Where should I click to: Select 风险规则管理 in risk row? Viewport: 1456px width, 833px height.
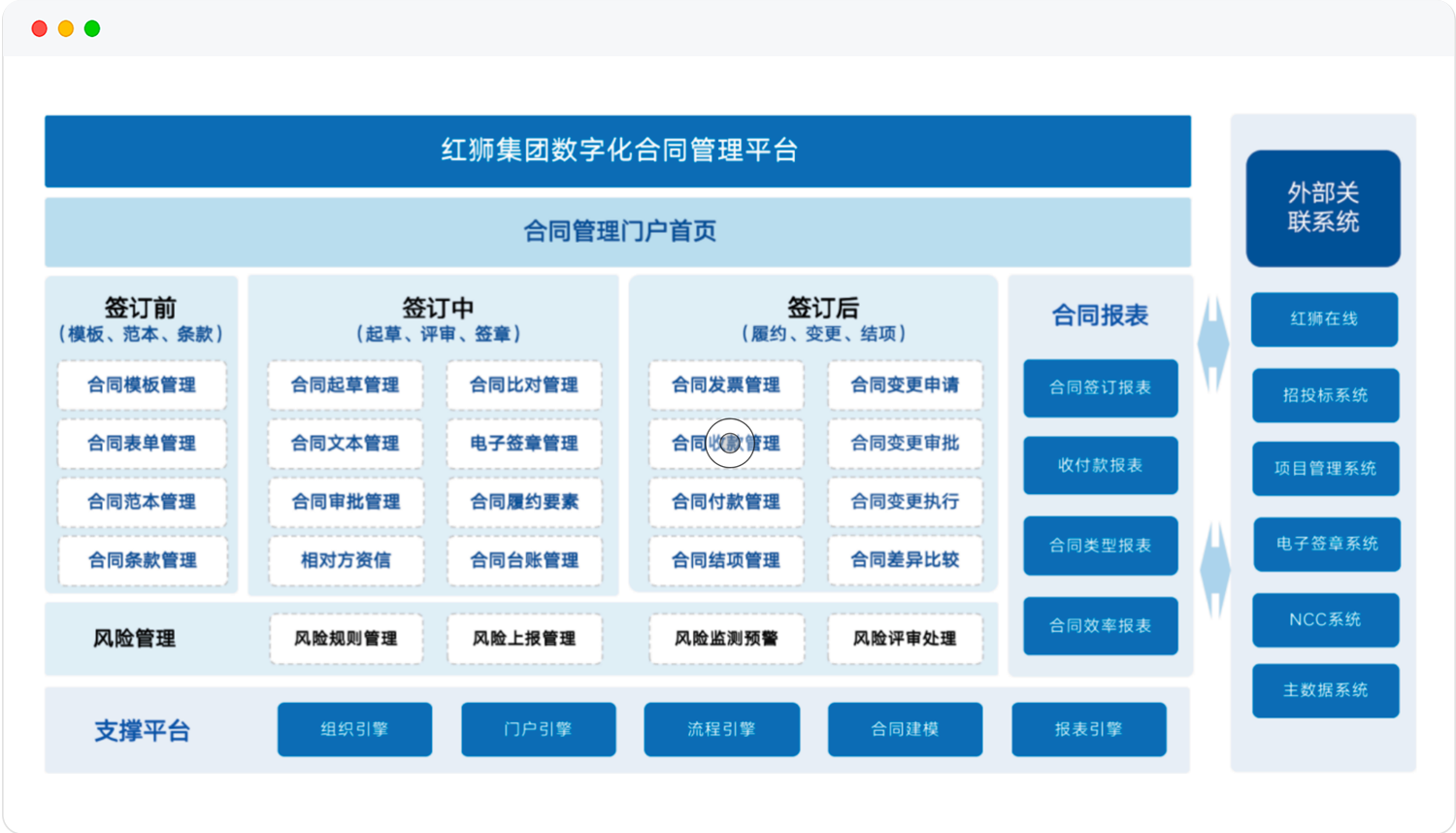(x=346, y=639)
